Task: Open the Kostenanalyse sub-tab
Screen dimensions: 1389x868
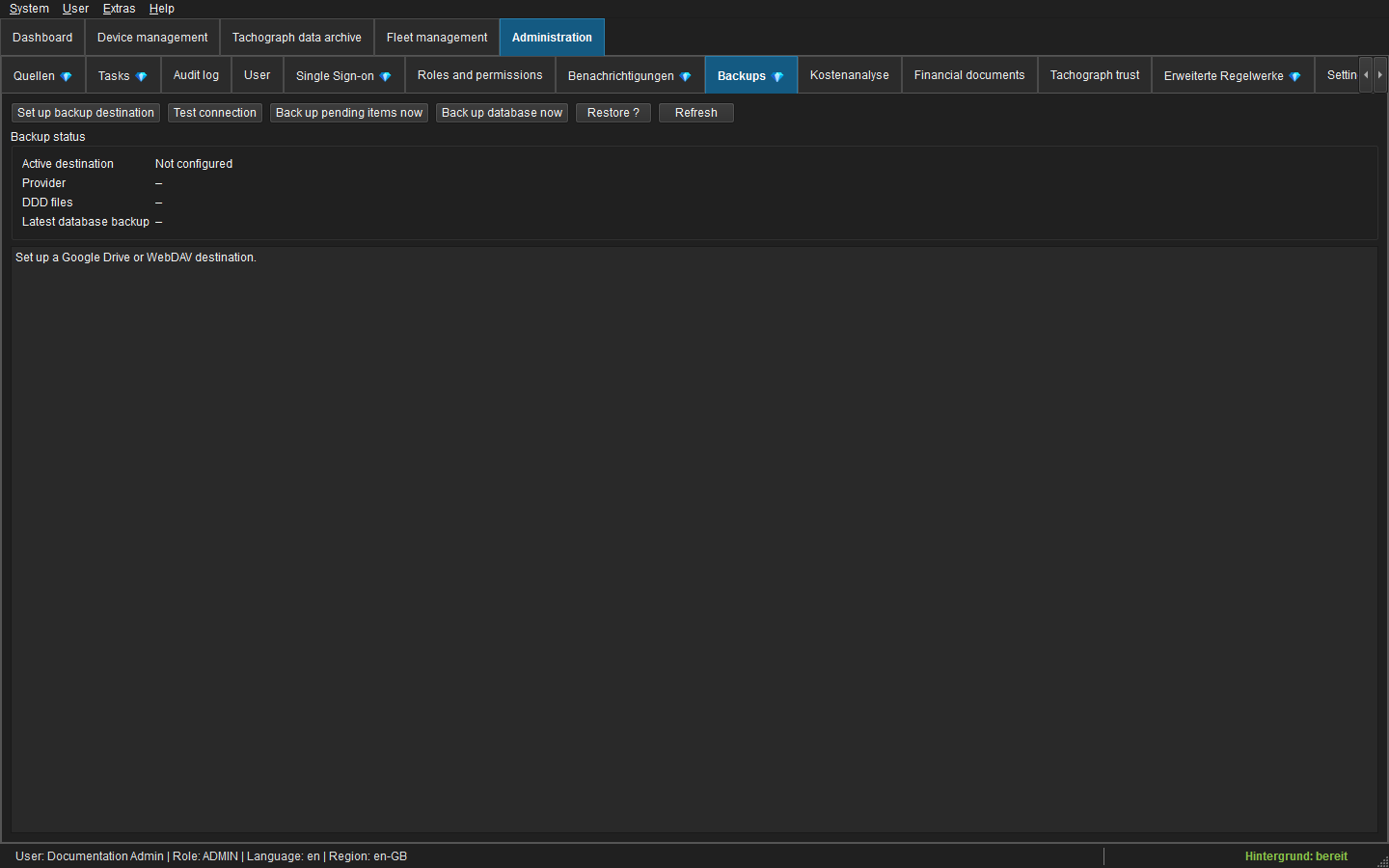Action: (850, 75)
